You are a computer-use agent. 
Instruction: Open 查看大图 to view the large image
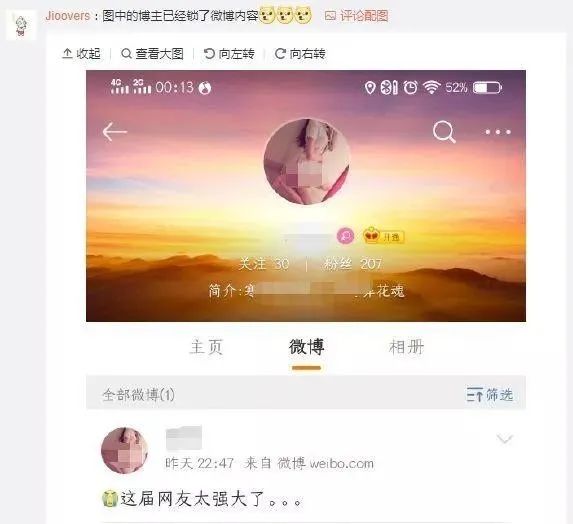click(x=152, y=54)
